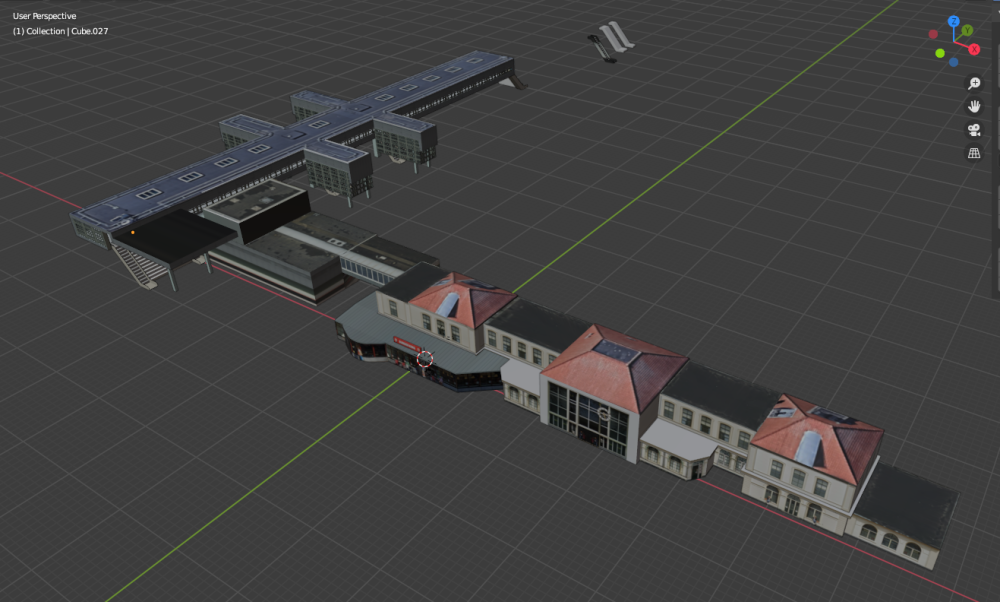Click the unlabeled bright green gizmo circle
This screenshot has width=1000, height=602.
940,53
